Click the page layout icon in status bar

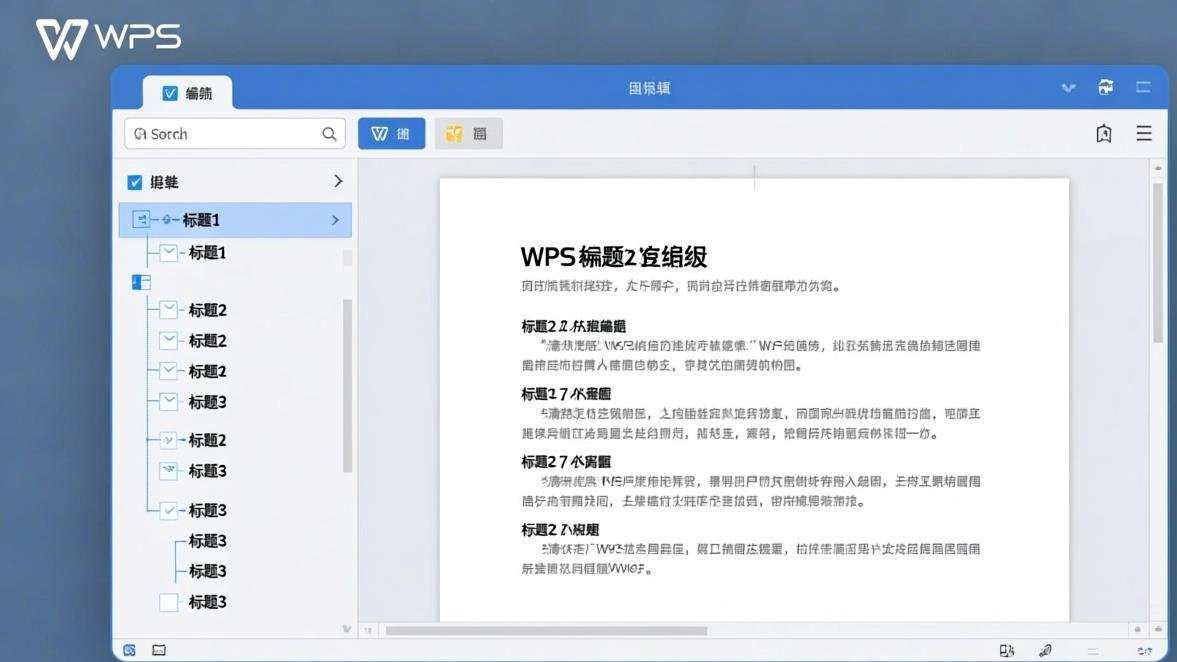[1007, 651]
